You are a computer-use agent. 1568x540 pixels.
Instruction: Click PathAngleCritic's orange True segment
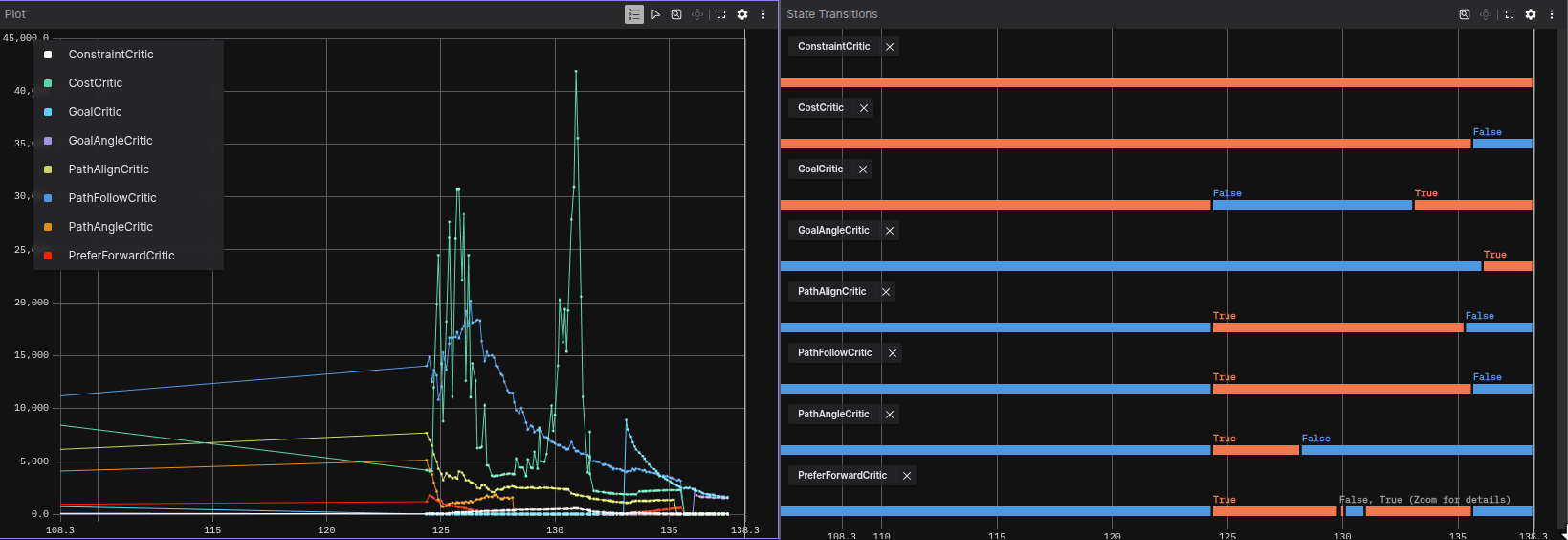[1256, 450]
